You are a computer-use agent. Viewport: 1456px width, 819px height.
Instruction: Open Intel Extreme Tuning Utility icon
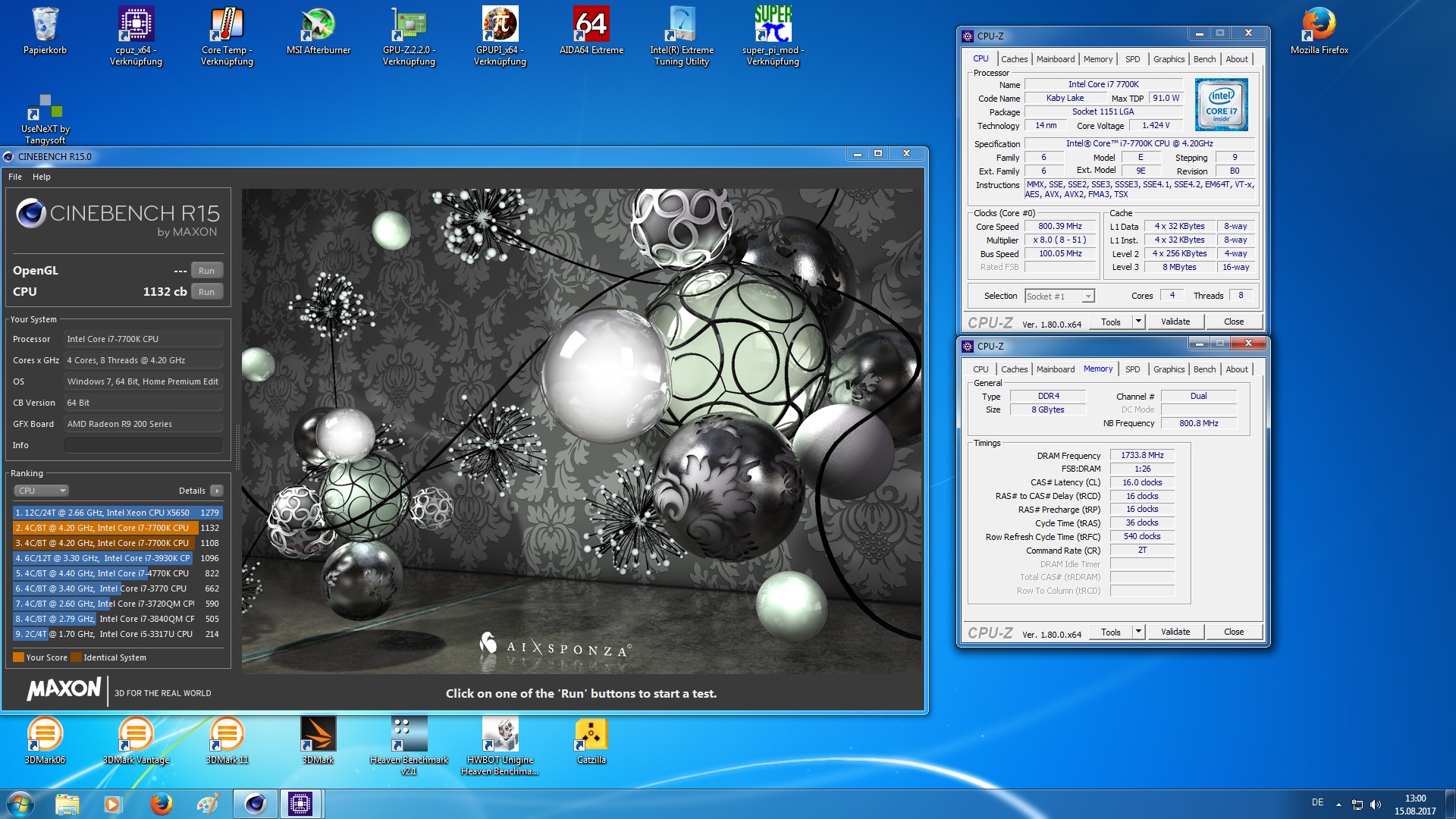tap(682, 36)
